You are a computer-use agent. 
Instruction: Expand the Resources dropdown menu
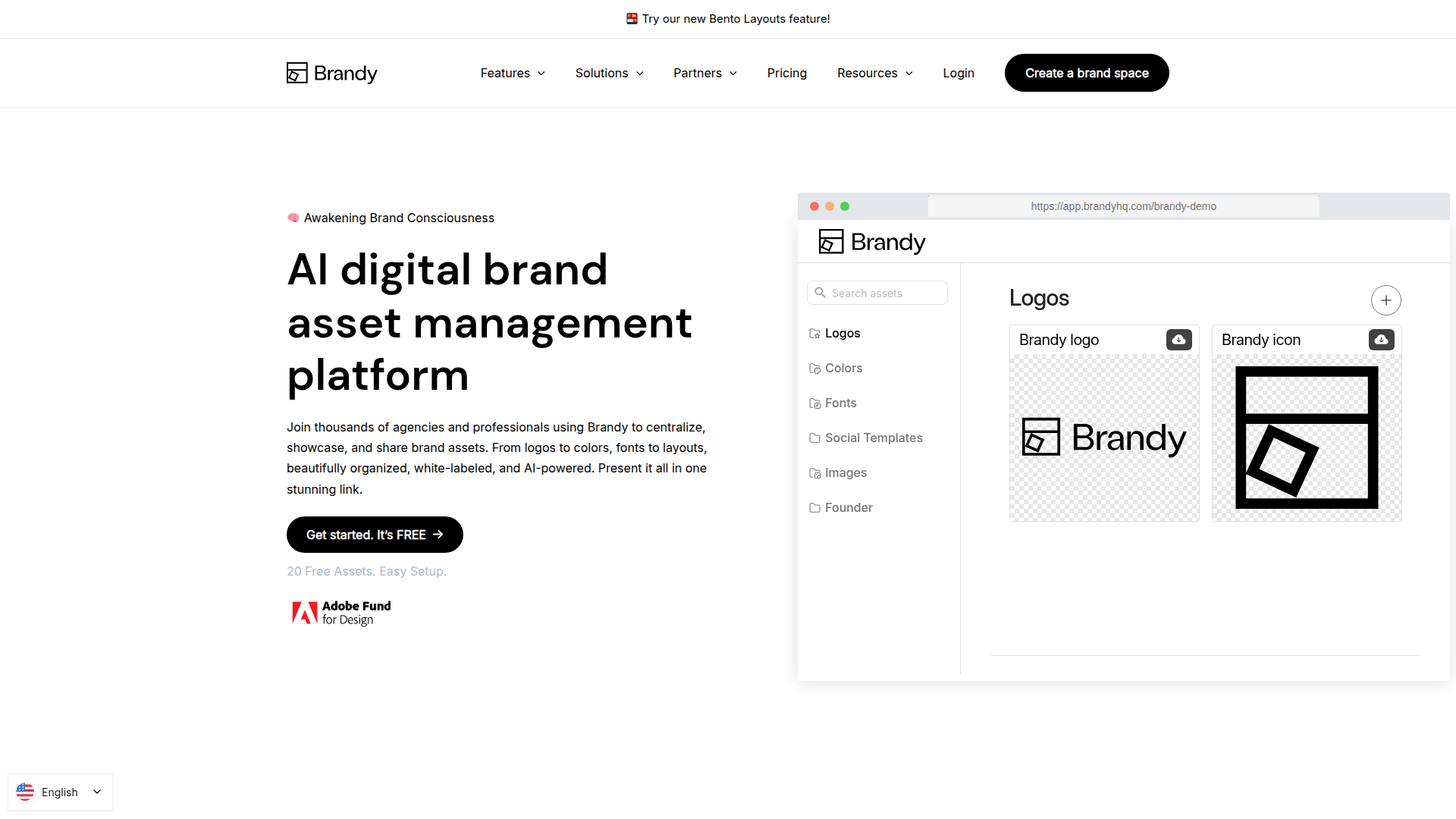875,73
